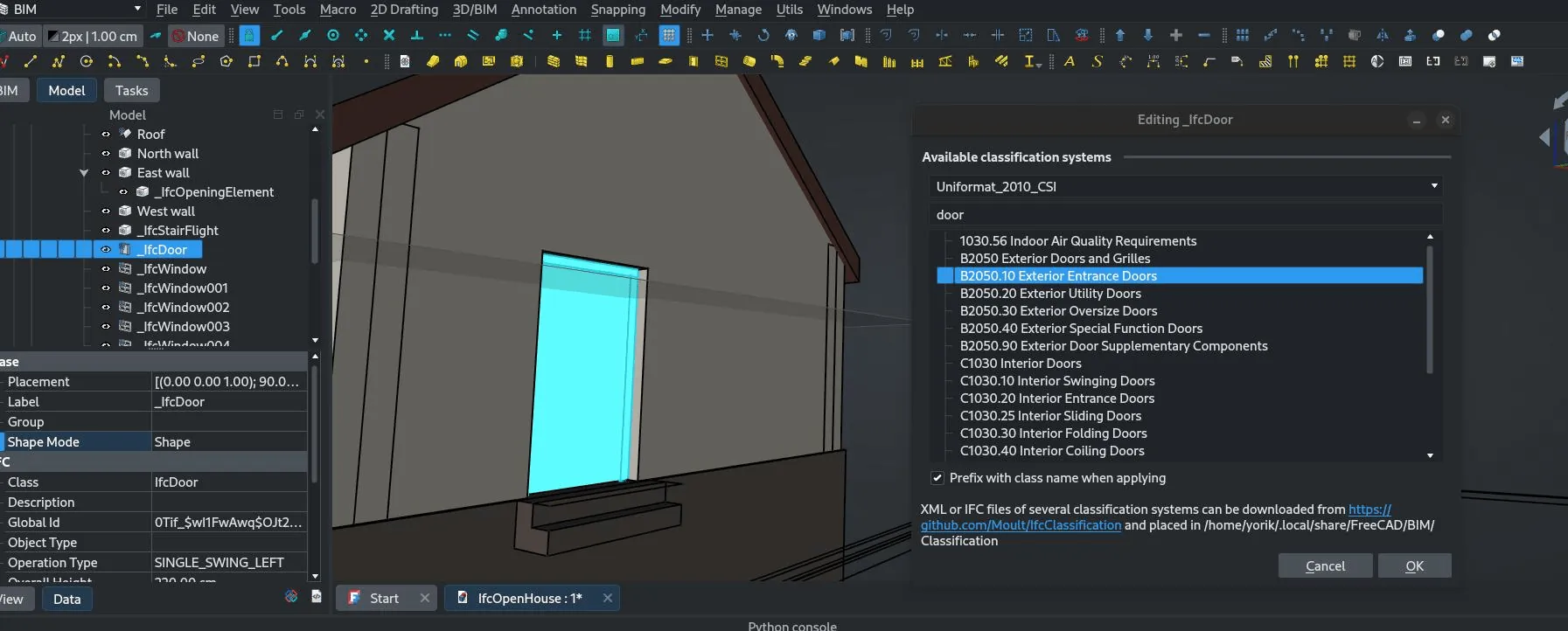1568x631 pixels.
Task: Click the door search field
Action: pyautogui.click(x=1185, y=215)
